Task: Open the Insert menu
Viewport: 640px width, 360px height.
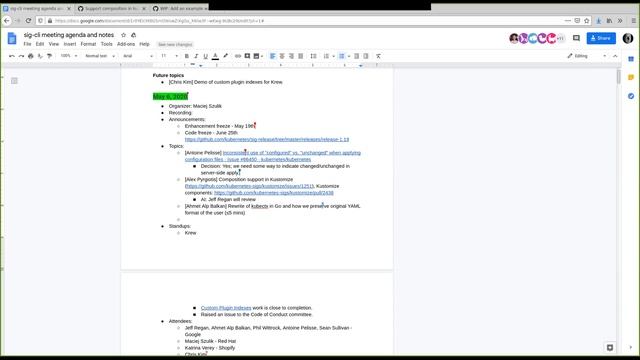Action: tap(70, 44)
